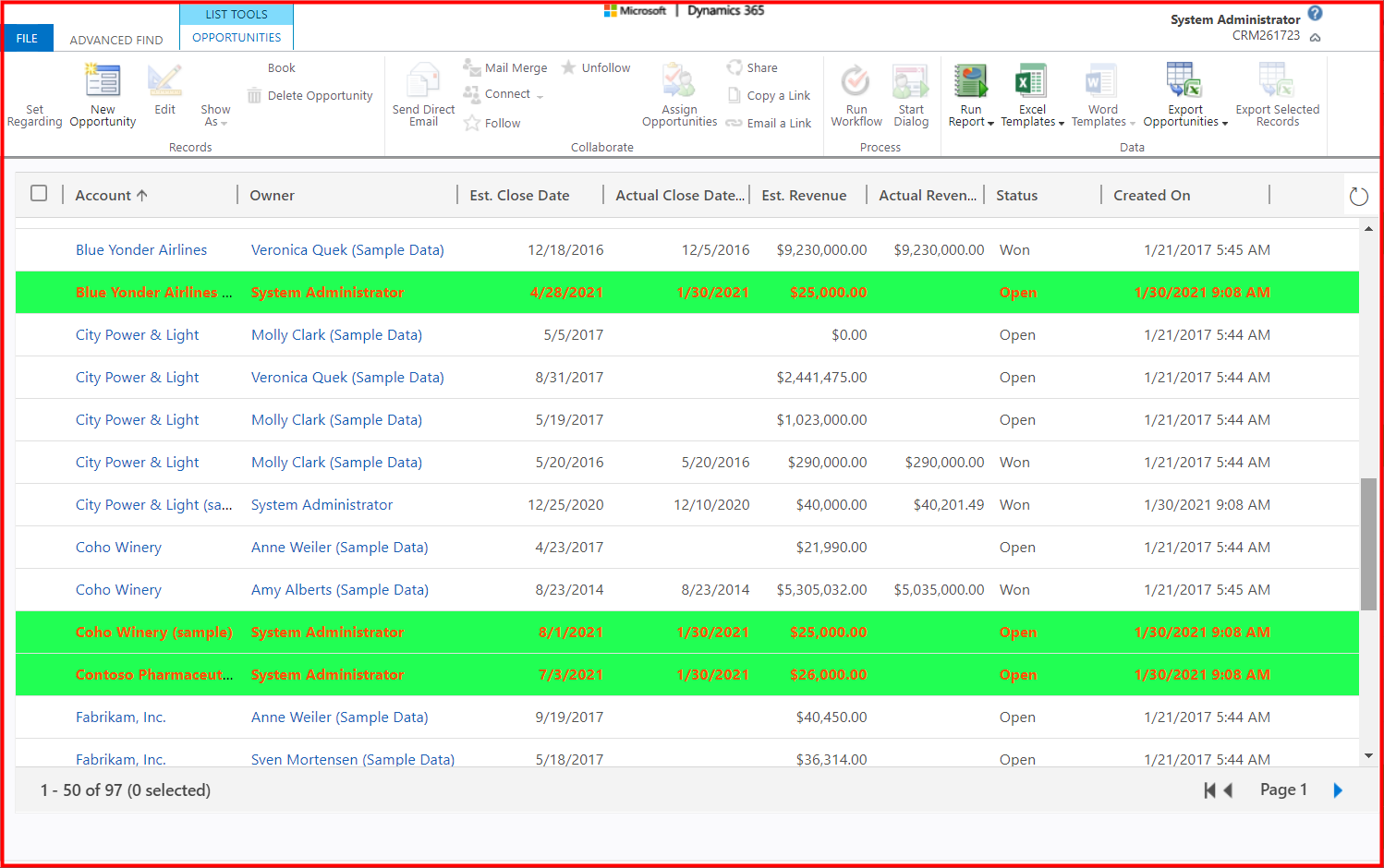Open Fabrikam, Inc. owned by Anne Weiler
Viewport: 1384px width, 868px height.
[121, 717]
